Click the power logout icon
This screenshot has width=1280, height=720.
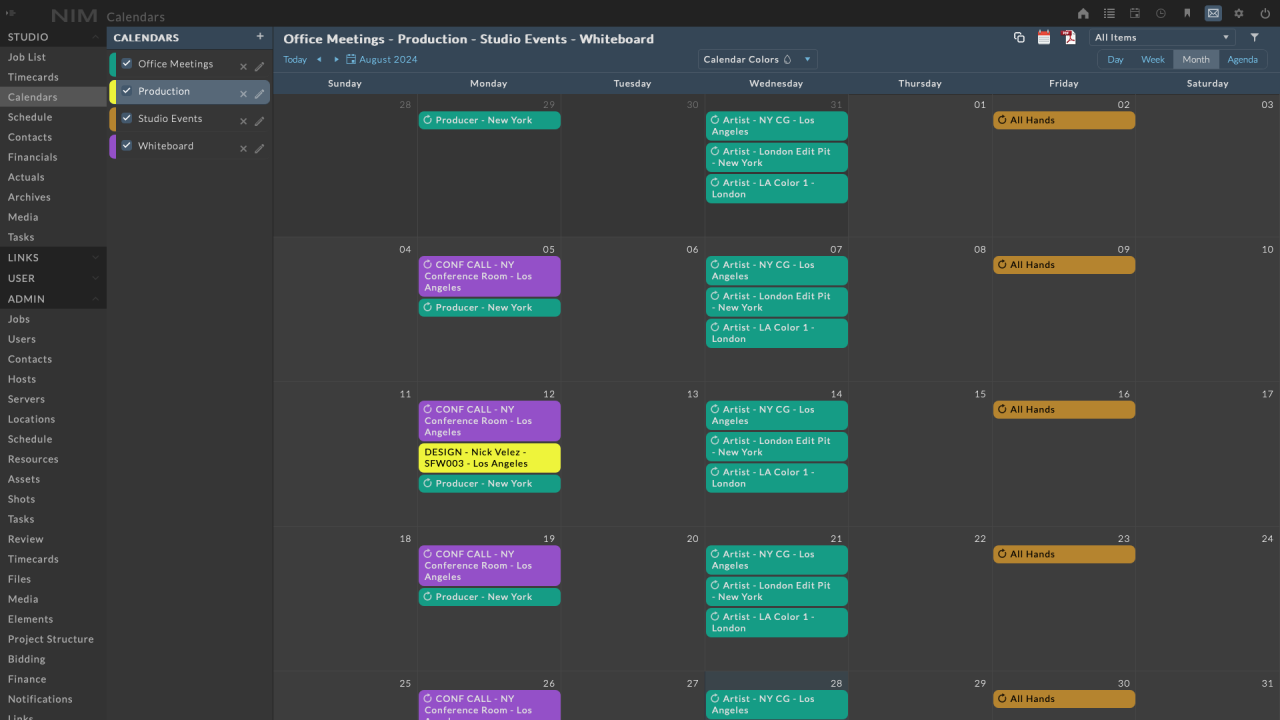1265,13
